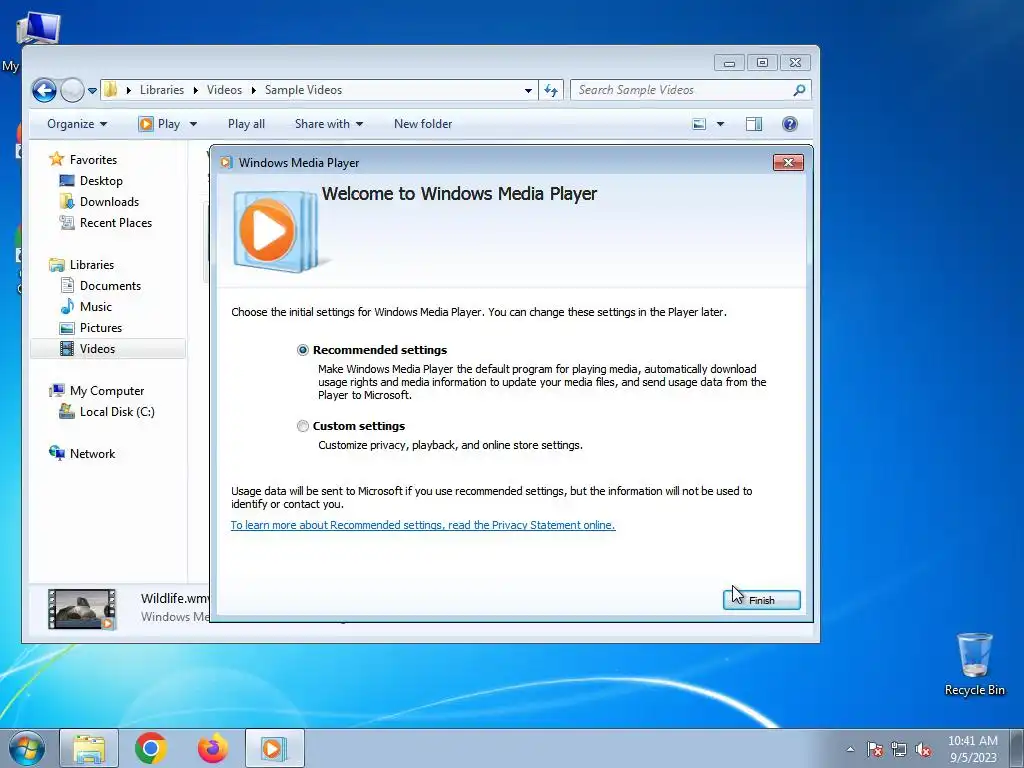Launch Firefox from the taskbar

click(213, 748)
